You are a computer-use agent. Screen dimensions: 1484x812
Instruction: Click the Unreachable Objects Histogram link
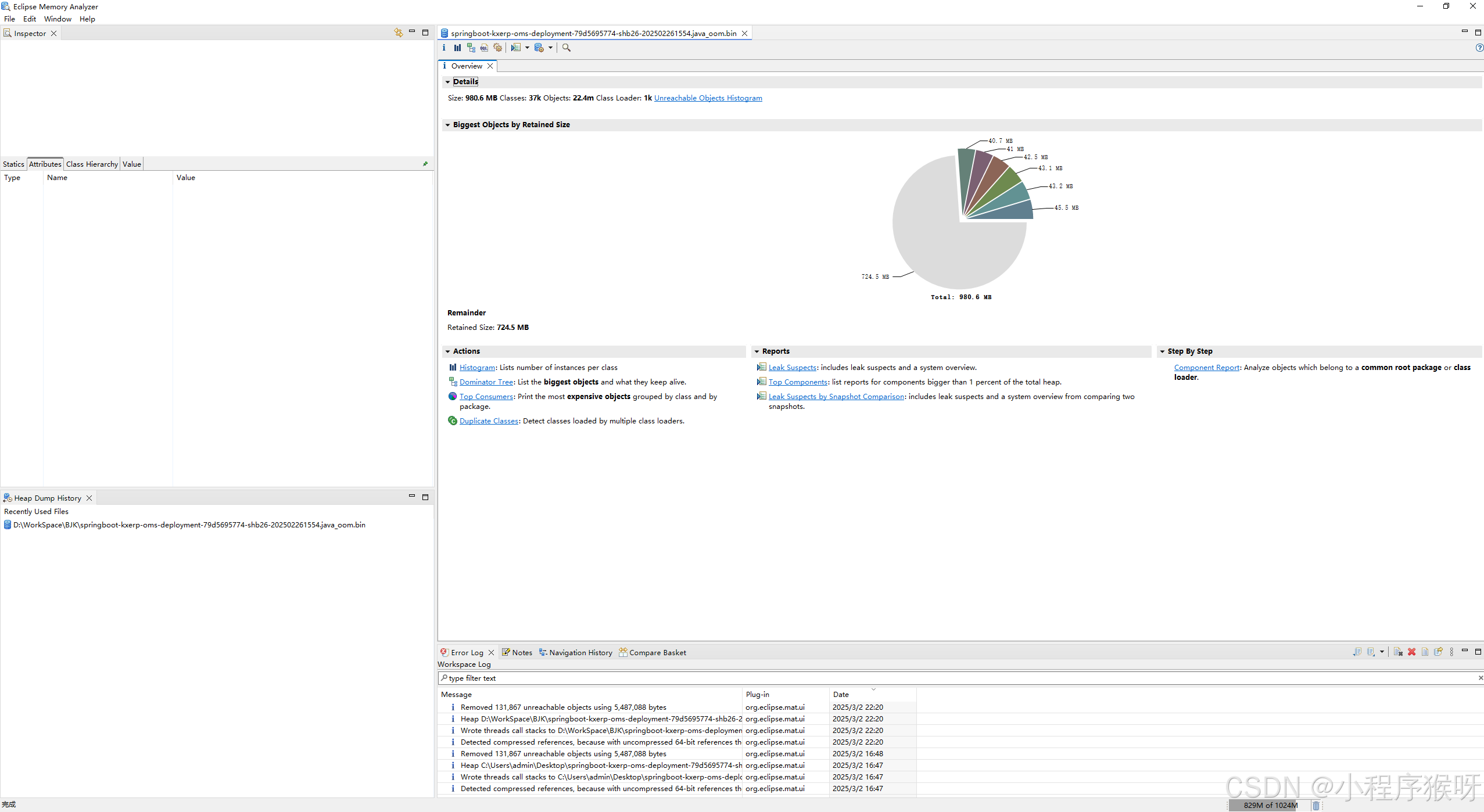pos(708,98)
